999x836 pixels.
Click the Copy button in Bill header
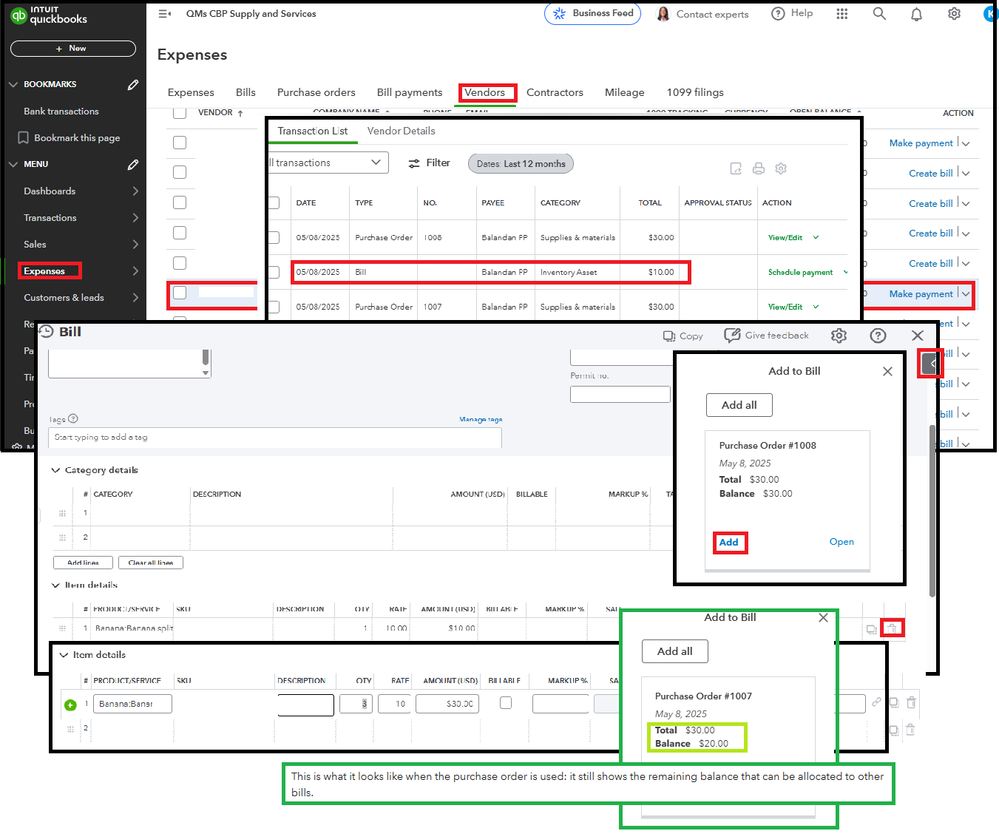point(683,336)
